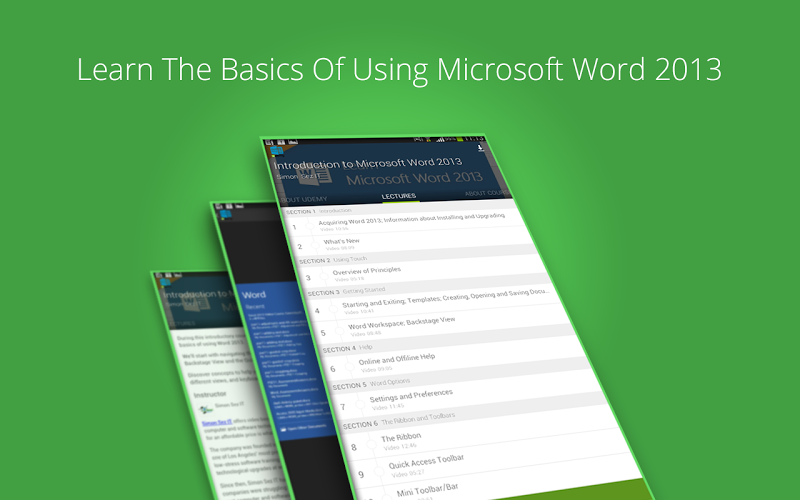Select 'SECTION 2 Using Touch' header
This screenshot has width=800, height=500.
tap(333, 260)
